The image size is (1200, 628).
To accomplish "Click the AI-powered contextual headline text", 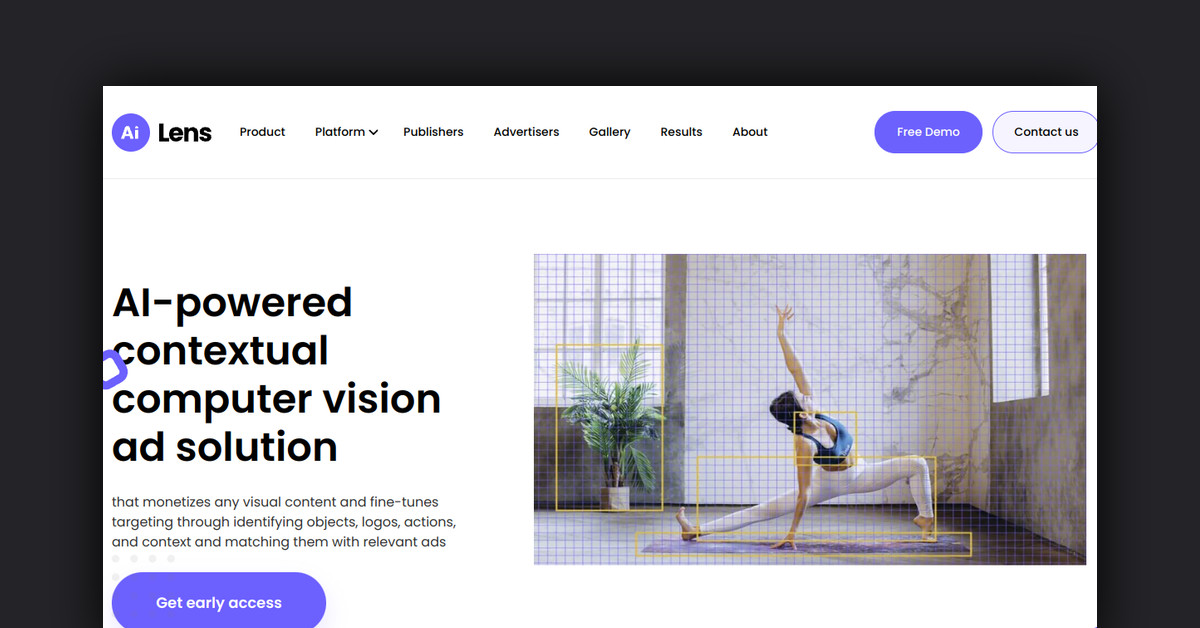I will tap(277, 374).
